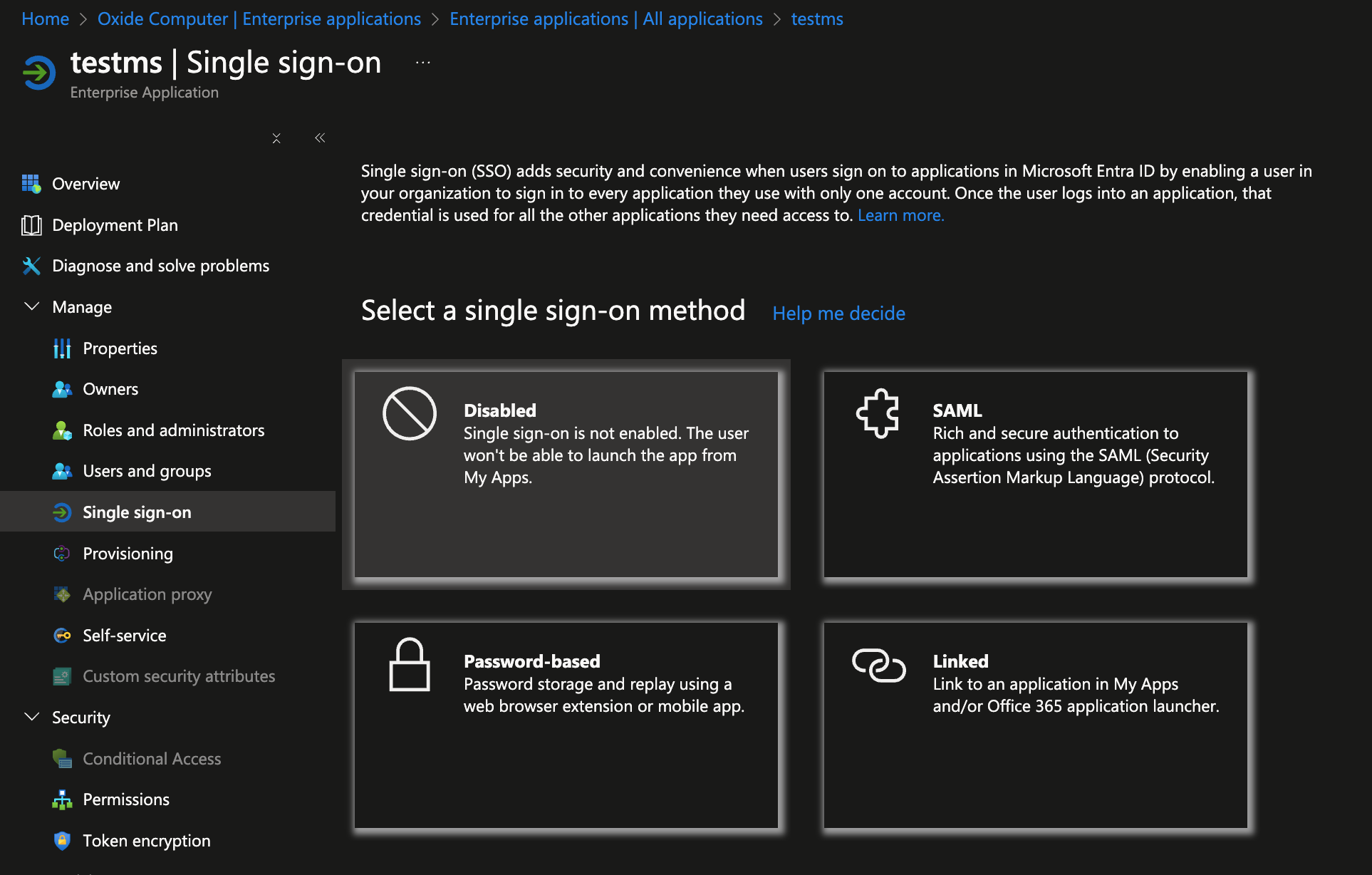
Task: Open Oxide Computer Enterprise applications breadcrumb
Action: tap(259, 19)
